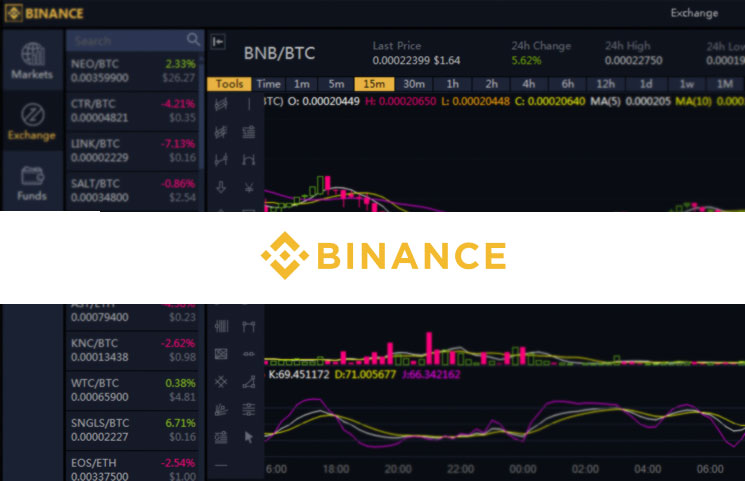Click the 22:00 label on the time axis
The image size is (745, 481).
(x=460, y=470)
